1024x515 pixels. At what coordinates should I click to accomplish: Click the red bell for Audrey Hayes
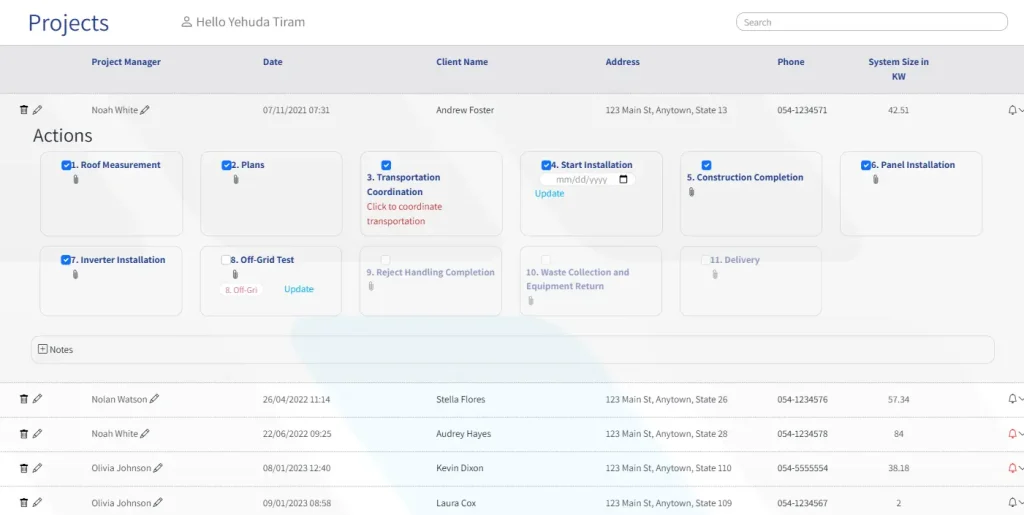(1012, 433)
